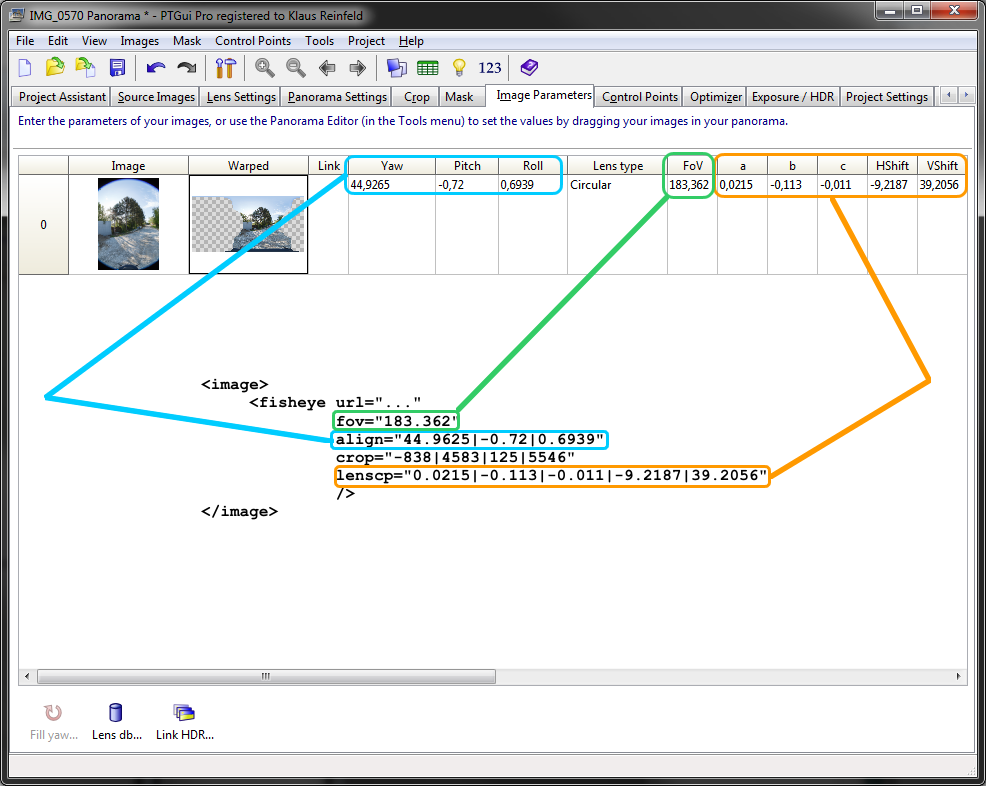The width and height of the screenshot is (986, 786).
Task: Click the zoom out magnifier icon
Action: 296,68
